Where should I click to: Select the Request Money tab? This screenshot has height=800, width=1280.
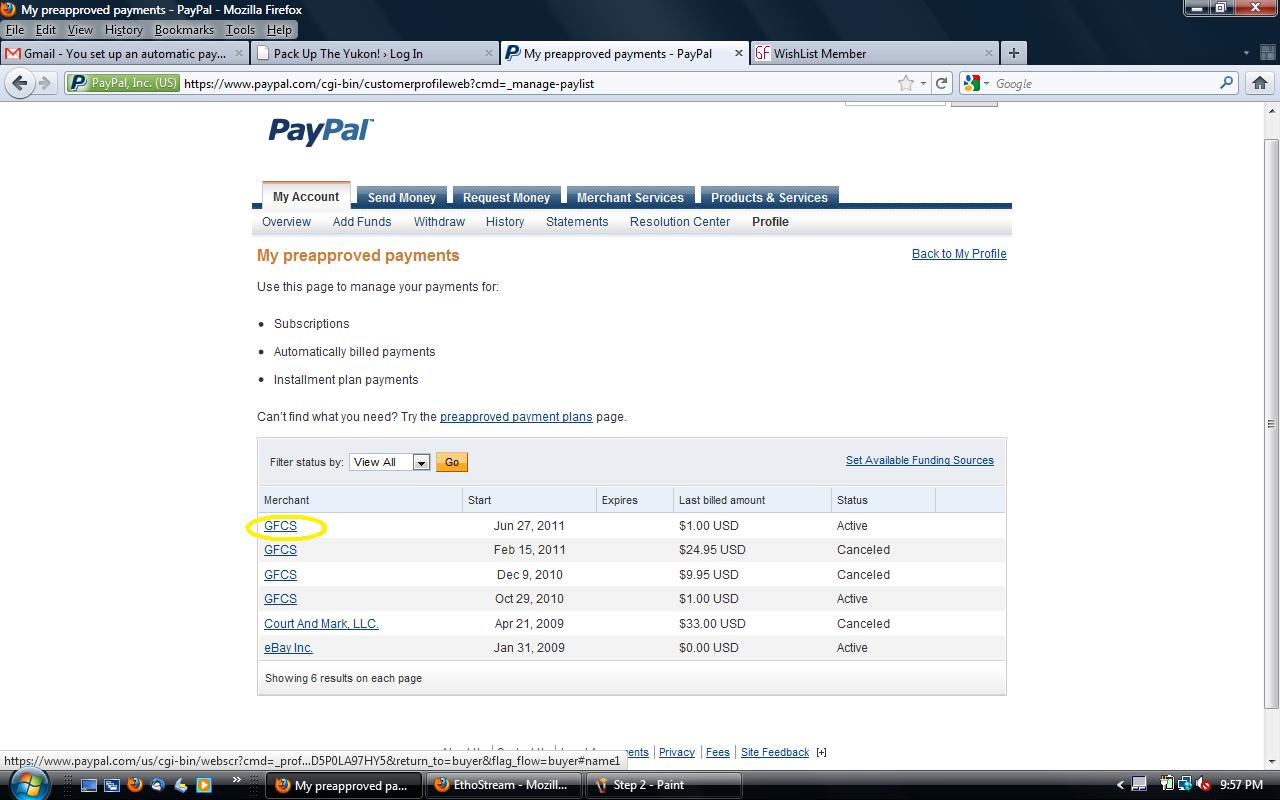click(x=506, y=197)
